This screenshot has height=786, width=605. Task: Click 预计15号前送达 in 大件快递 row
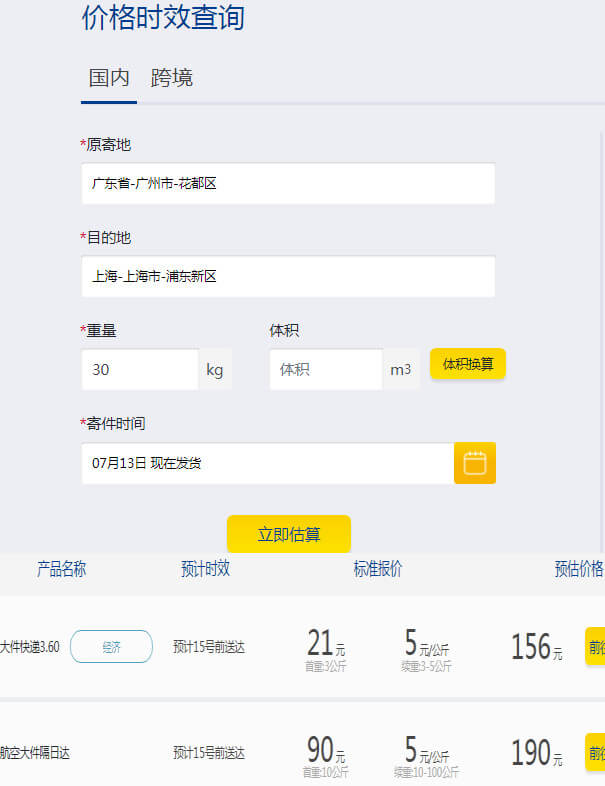(x=209, y=647)
